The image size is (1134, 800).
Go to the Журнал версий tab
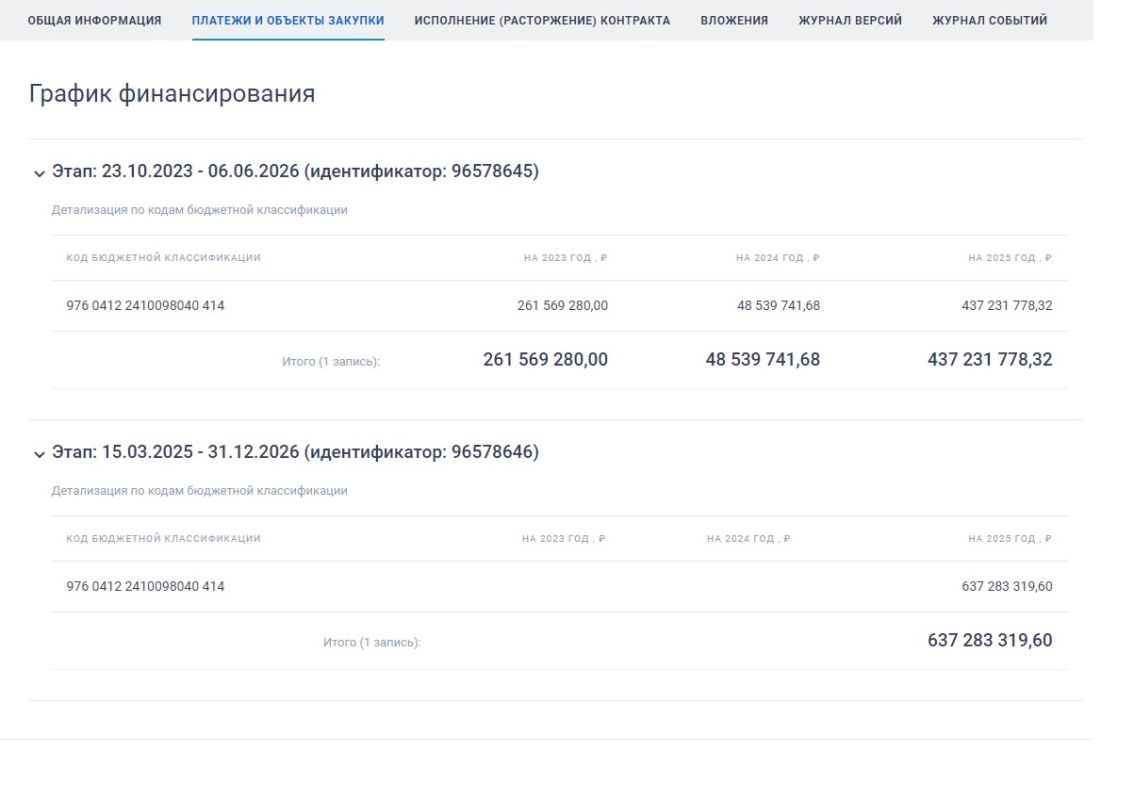click(850, 20)
